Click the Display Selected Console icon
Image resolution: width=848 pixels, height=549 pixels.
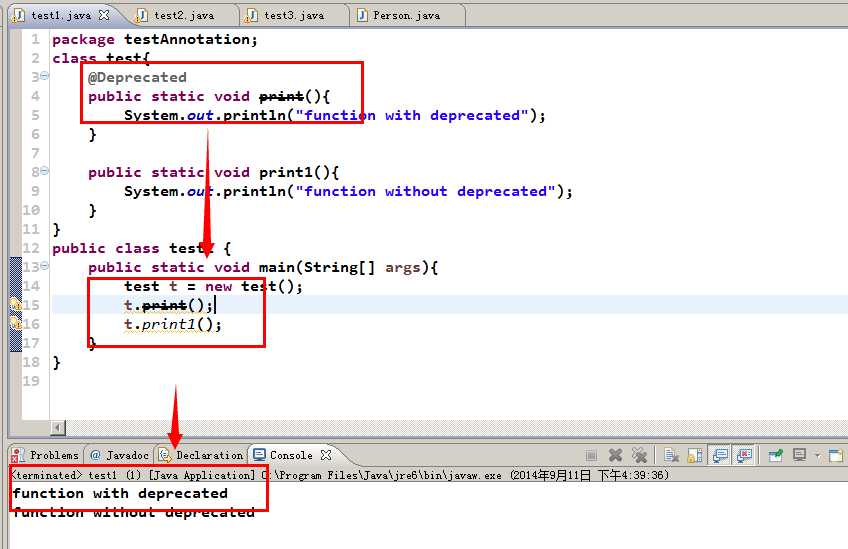tap(799, 455)
